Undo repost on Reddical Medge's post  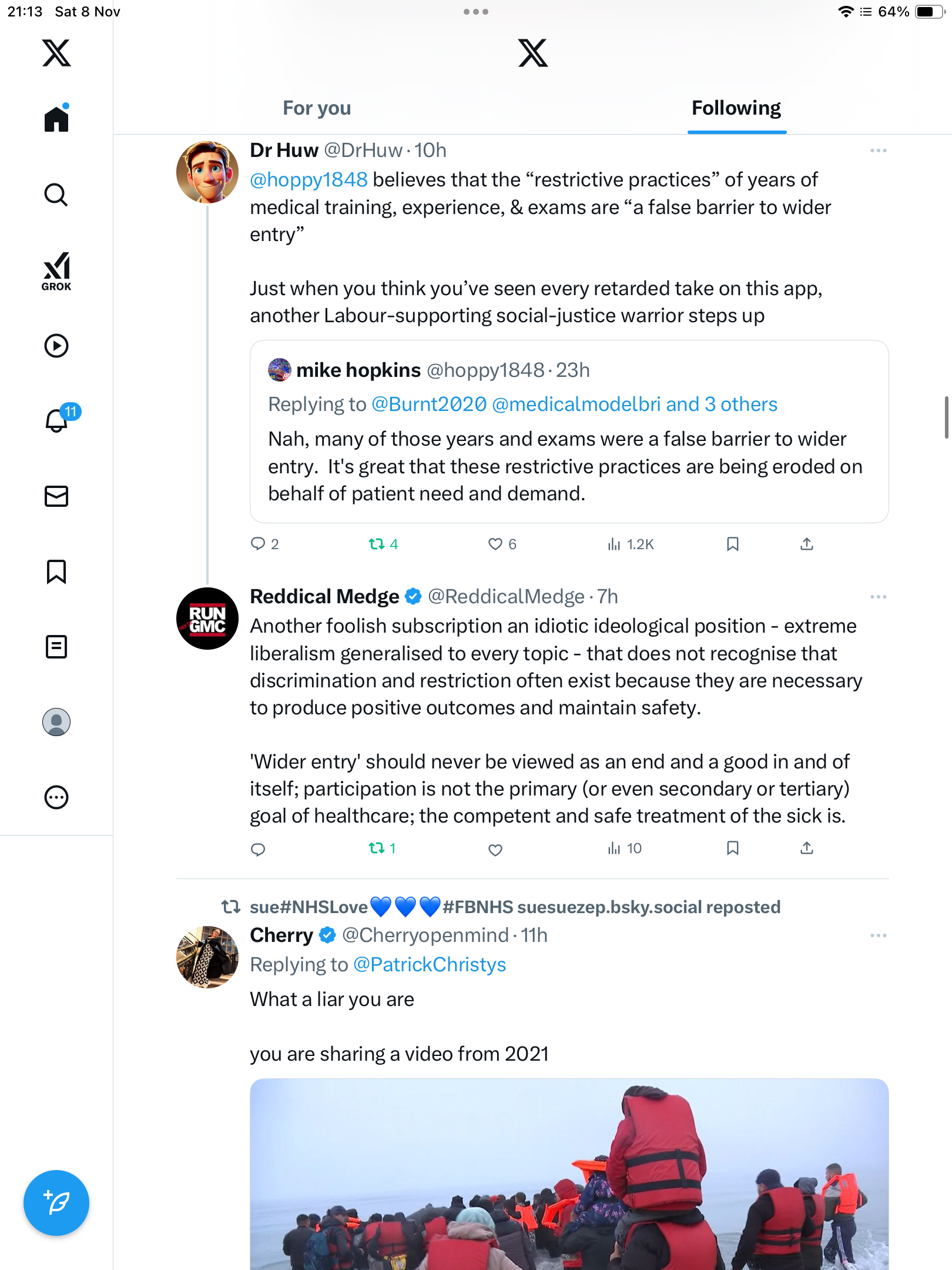[377, 848]
